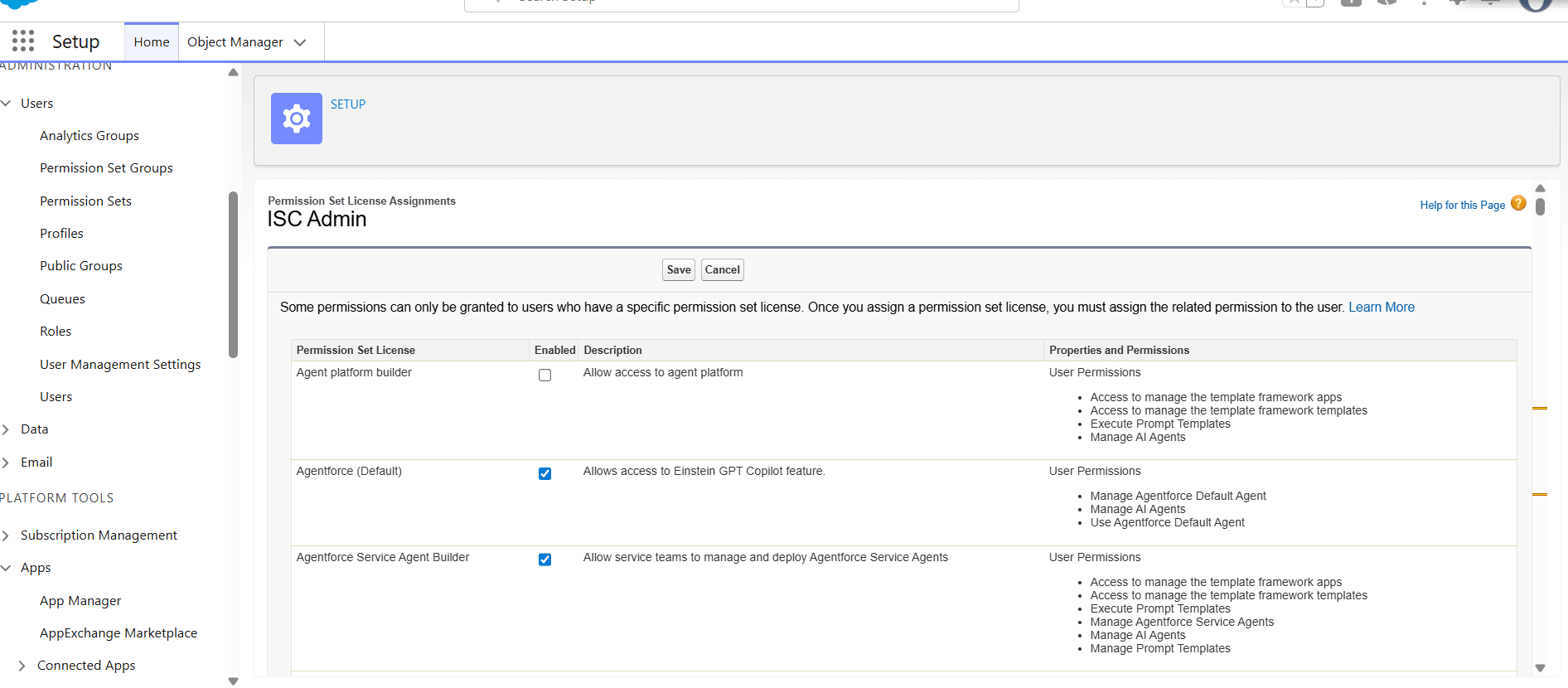Open Help for this Page link
This screenshot has height=688, width=1568.
click(x=1463, y=206)
